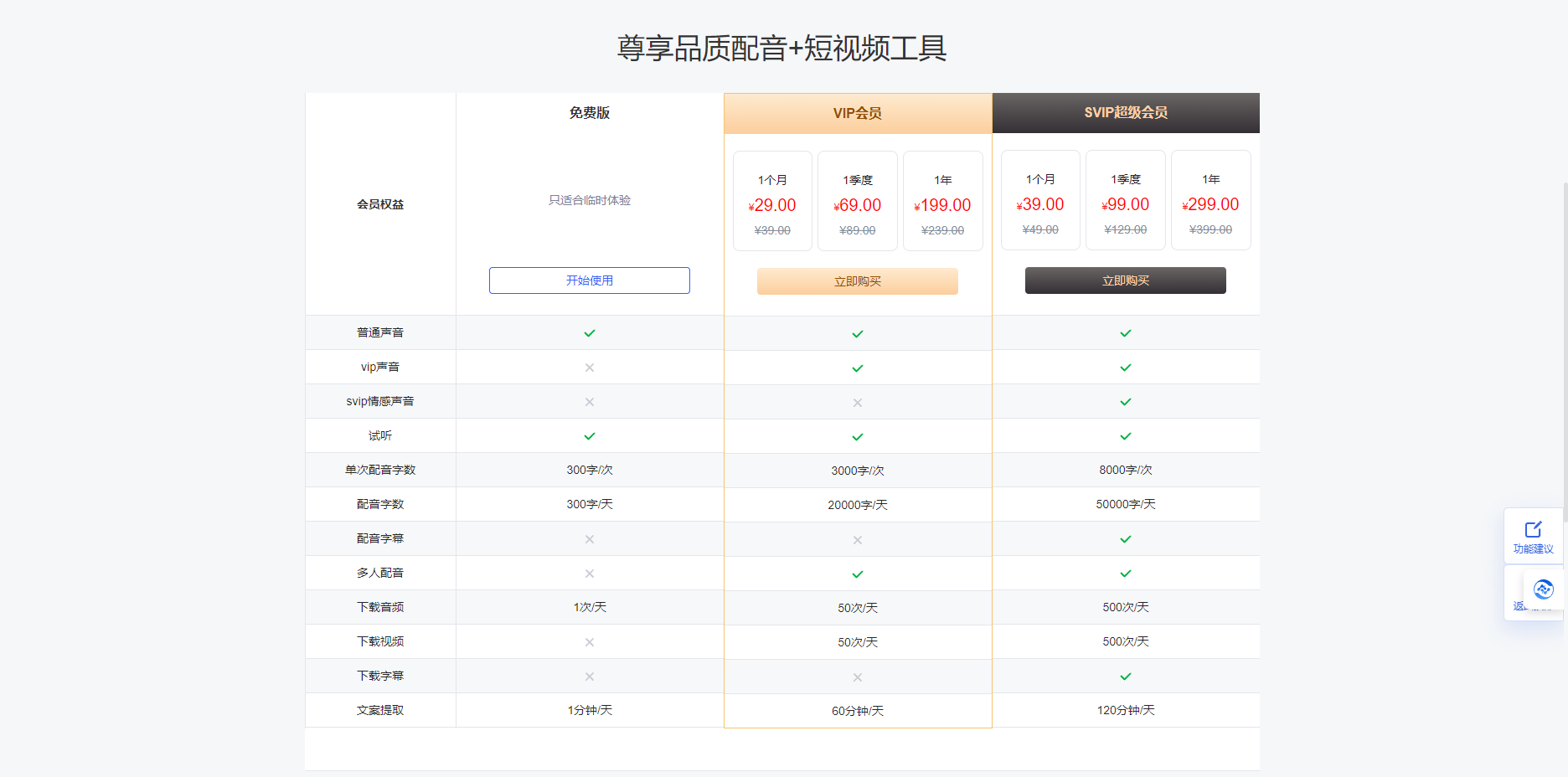Screen dimensions: 1568x777
Task: Click the VIP checkmark for 多人配音
Action: (857, 574)
